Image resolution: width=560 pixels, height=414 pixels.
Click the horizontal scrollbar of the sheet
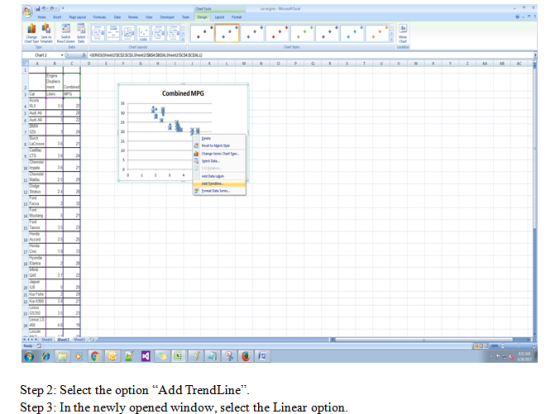(x=432, y=340)
